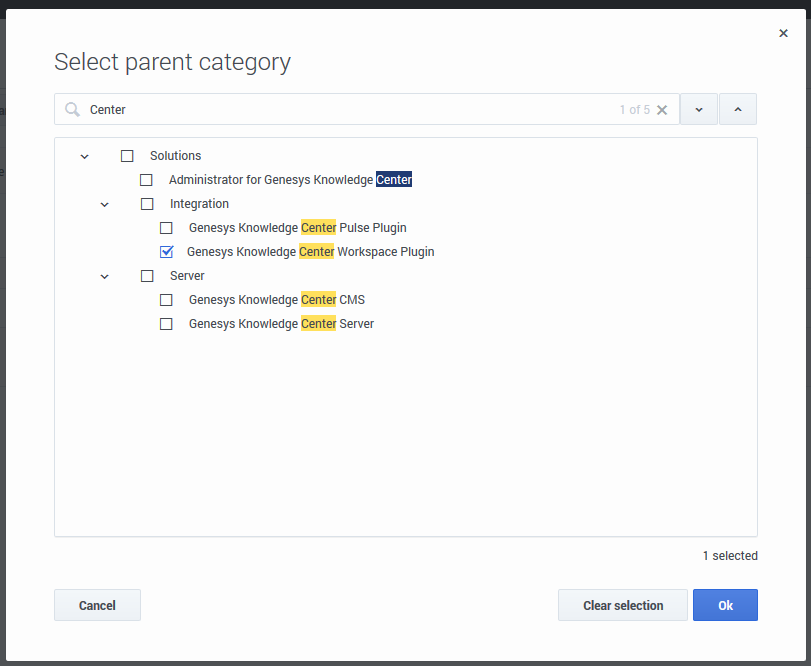Uncheck Genesys Knowledge Center Workspace Plugin

(166, 252)
